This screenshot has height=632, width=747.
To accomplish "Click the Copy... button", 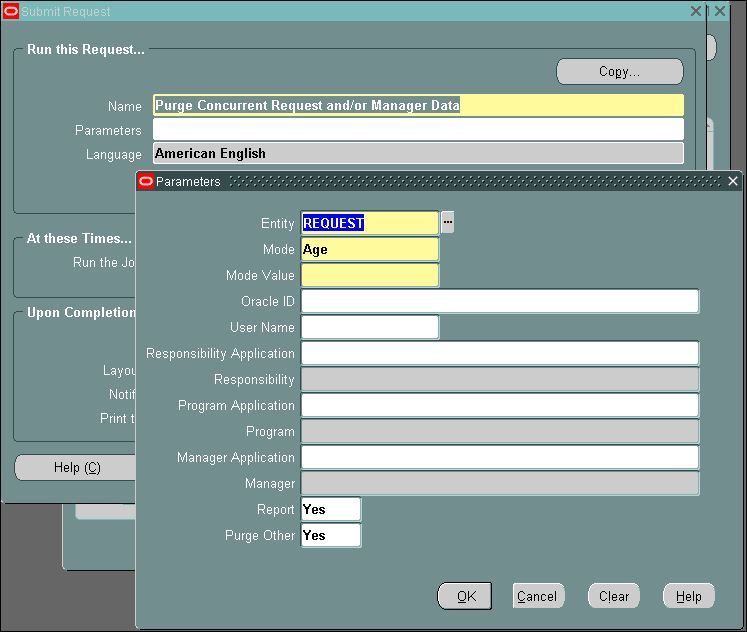I will 619,71.
